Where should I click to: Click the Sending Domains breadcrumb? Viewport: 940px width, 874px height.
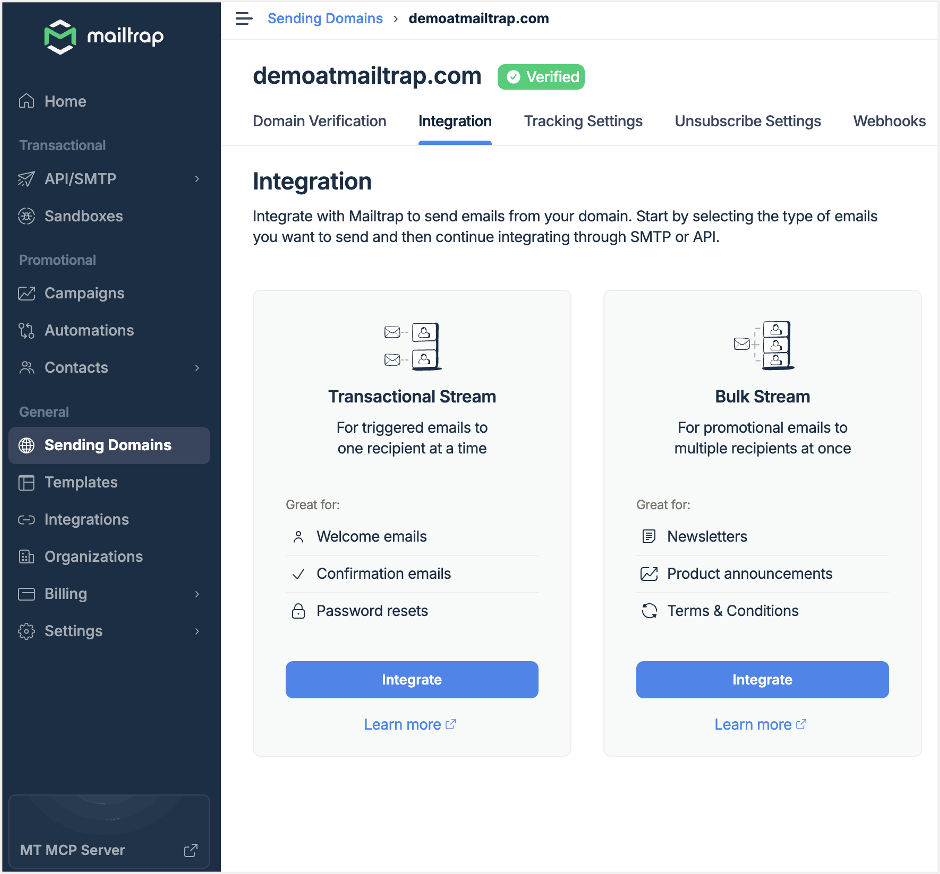[x=325, y=18]
